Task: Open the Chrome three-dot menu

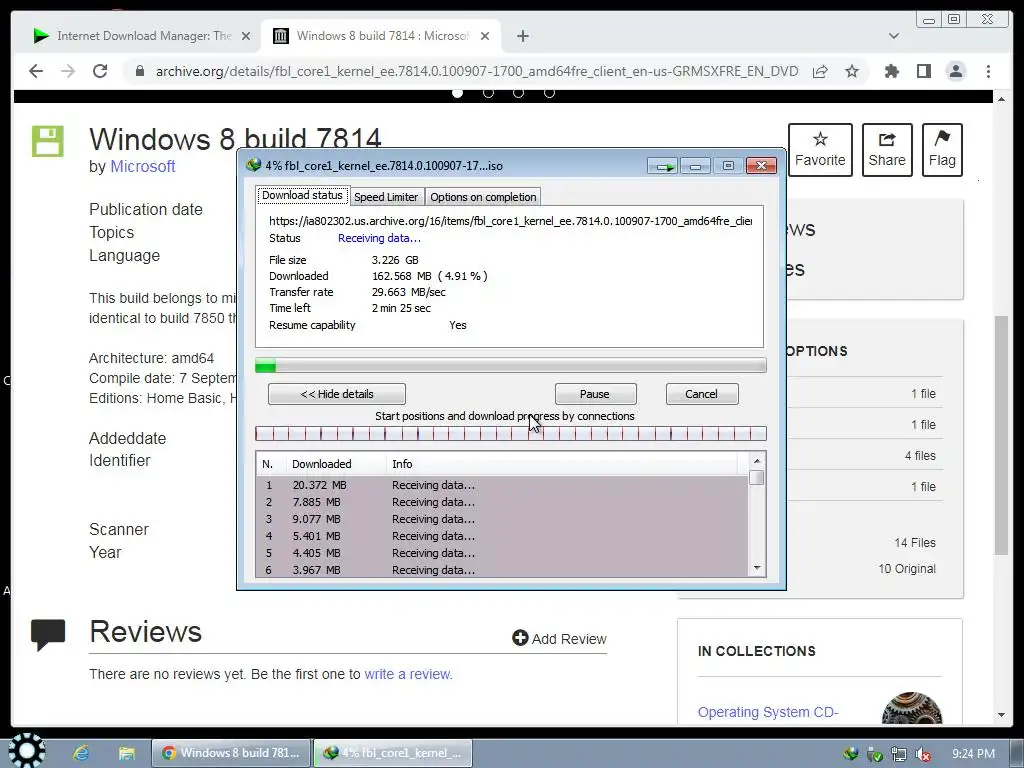Action: [x=988, y=71]
